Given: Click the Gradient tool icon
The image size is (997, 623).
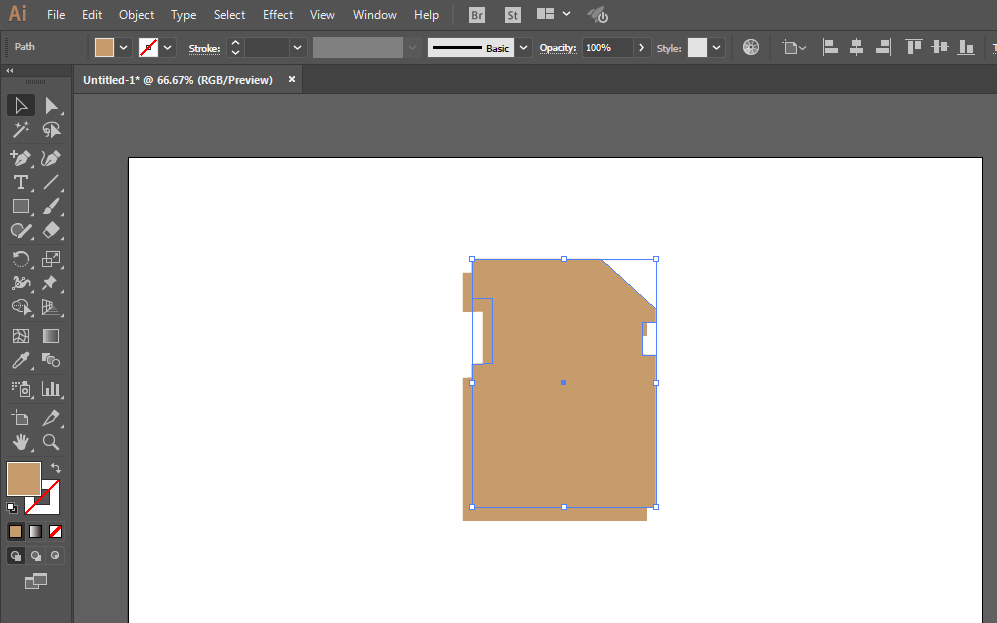Looking at the screenshot, I should [x=51, y=336].
